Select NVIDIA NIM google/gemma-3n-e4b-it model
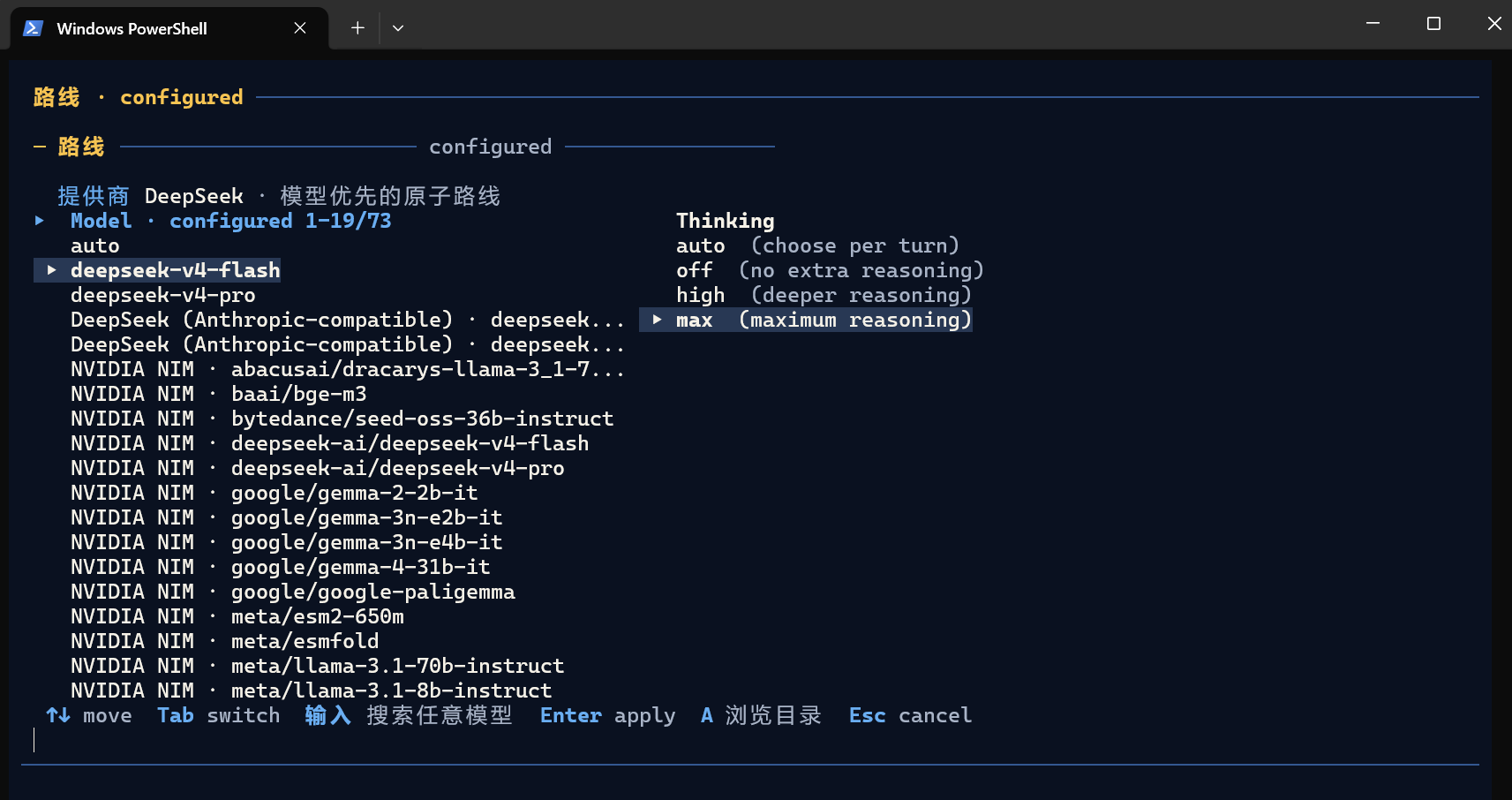 pyautogui.click(x=286, y=542)
